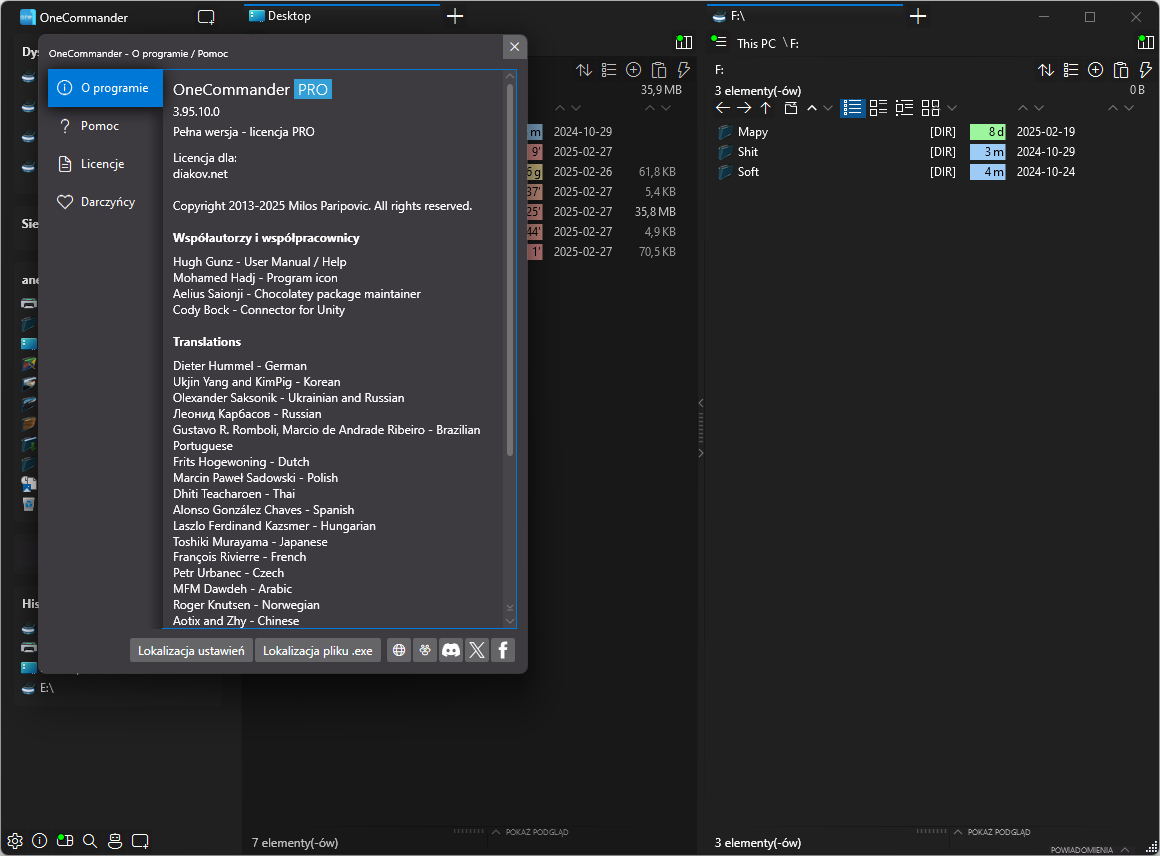Click the up chevron beside the folder tab icon
This screenshot has height=856, width=1160.
812,108
